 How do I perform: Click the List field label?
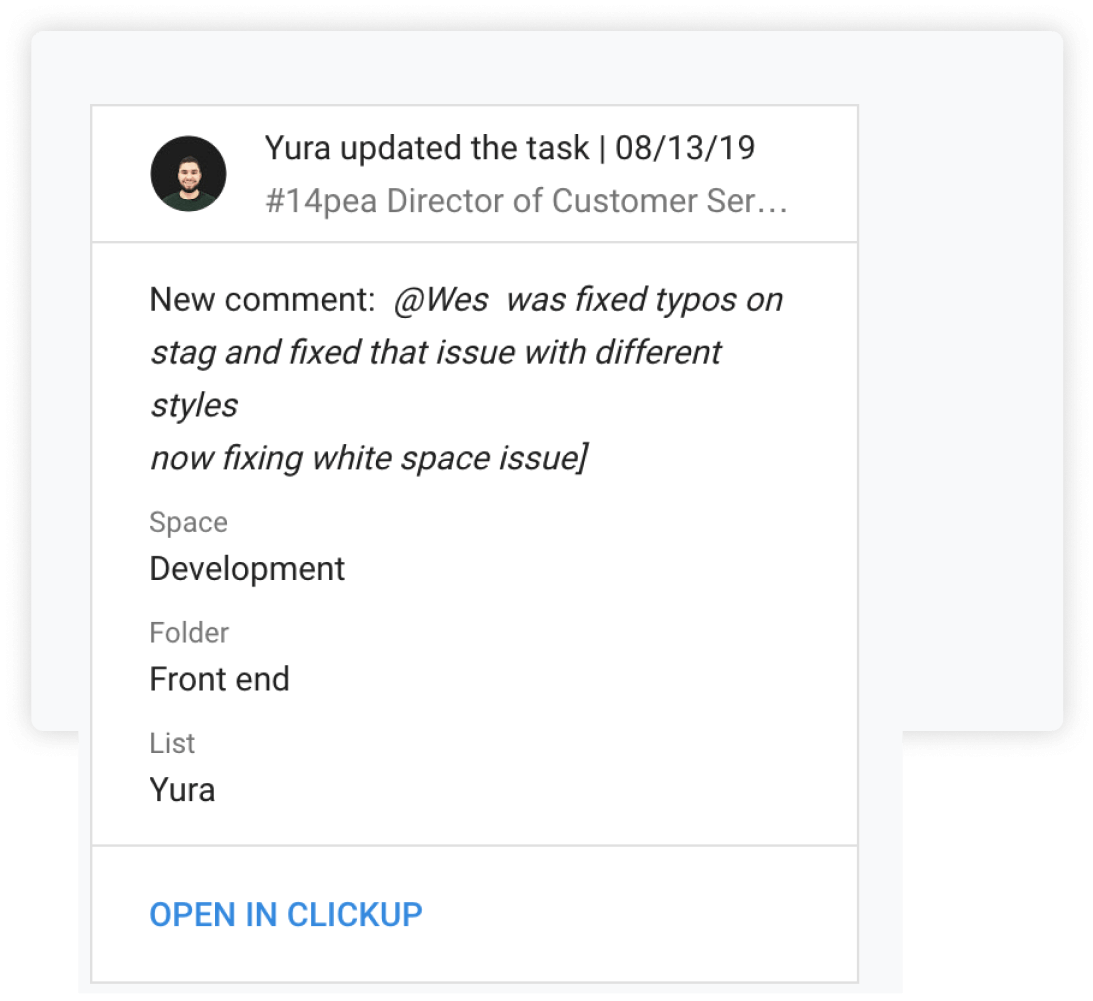(x=172, y=743)
